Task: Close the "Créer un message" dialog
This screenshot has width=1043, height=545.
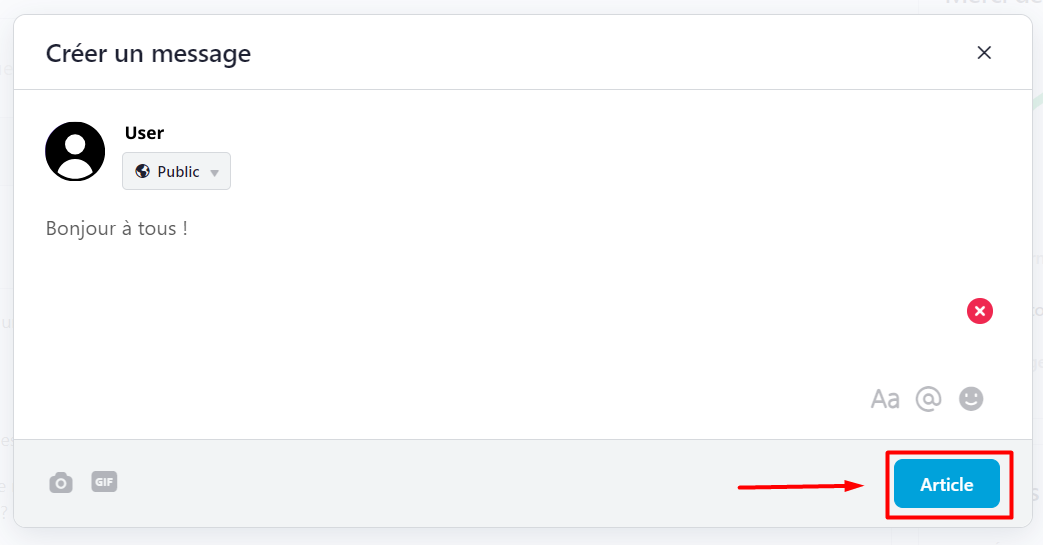Action: point(984,53)
